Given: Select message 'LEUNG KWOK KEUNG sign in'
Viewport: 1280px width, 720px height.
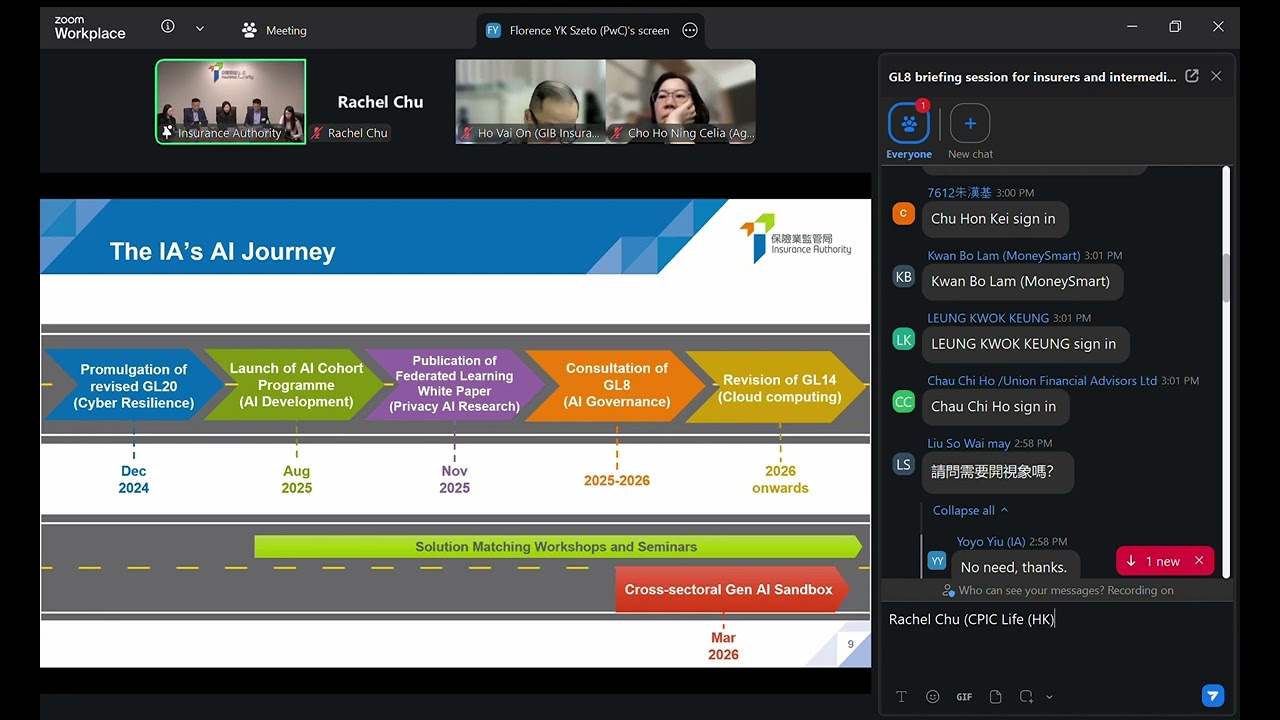Looking at the screenshot, I should pos(1024,344).
